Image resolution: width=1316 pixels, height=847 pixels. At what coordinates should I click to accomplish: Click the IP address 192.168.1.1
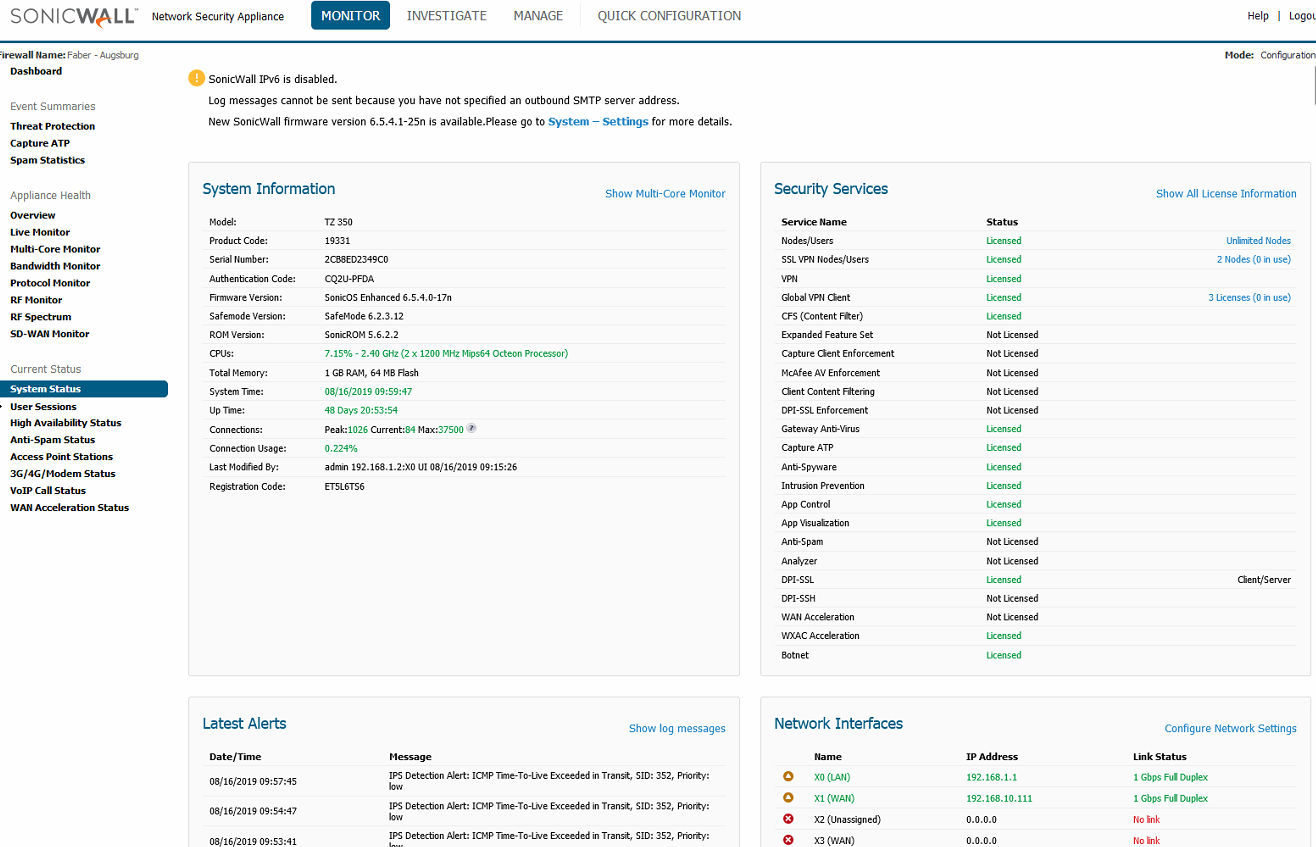[989, 778]
